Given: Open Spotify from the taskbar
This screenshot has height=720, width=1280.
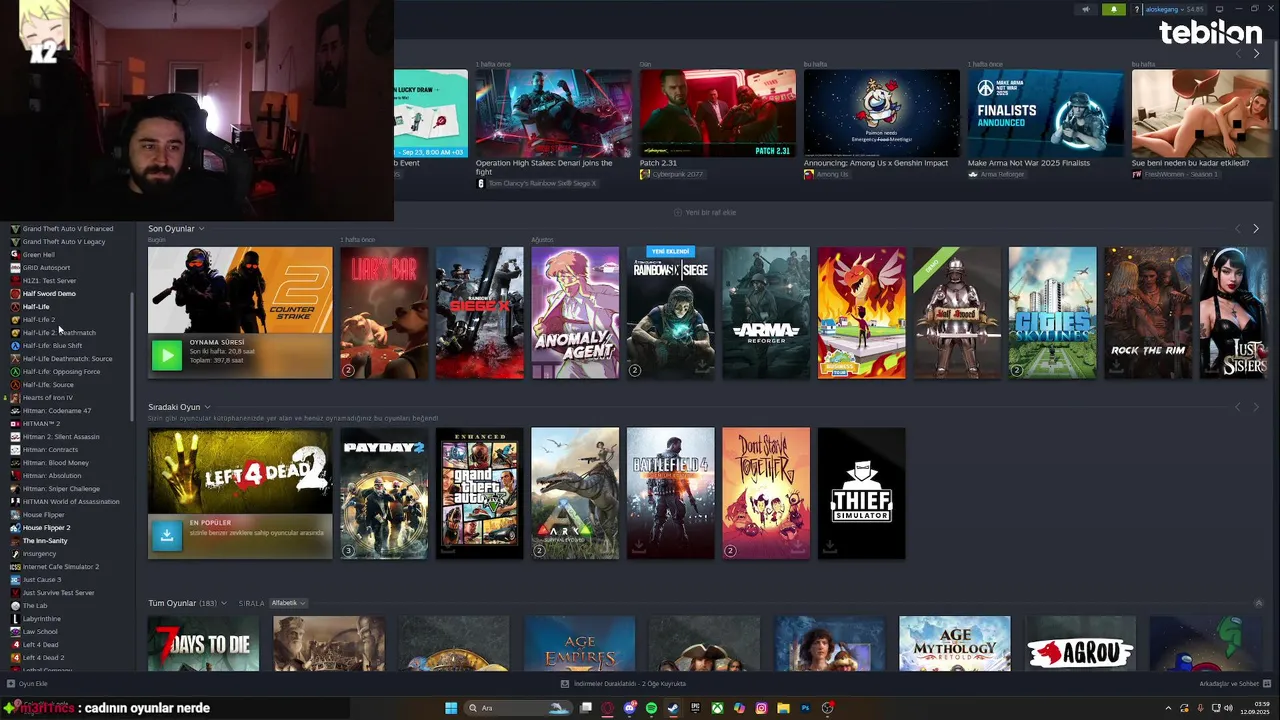Looking at the screenshot, I should pyautogui.click(x=651, y=708).
